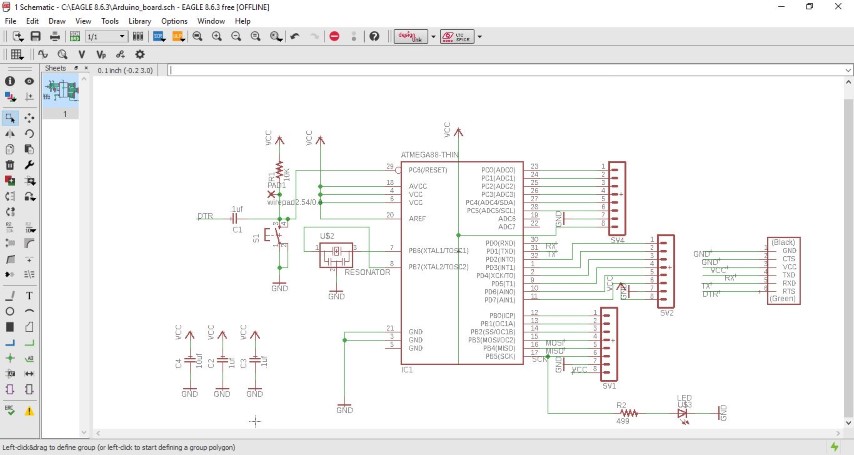Image resolution: width=854 pixels, height=455 pixels.
Task: Click into the command line input field
Action: pos(505,70)
